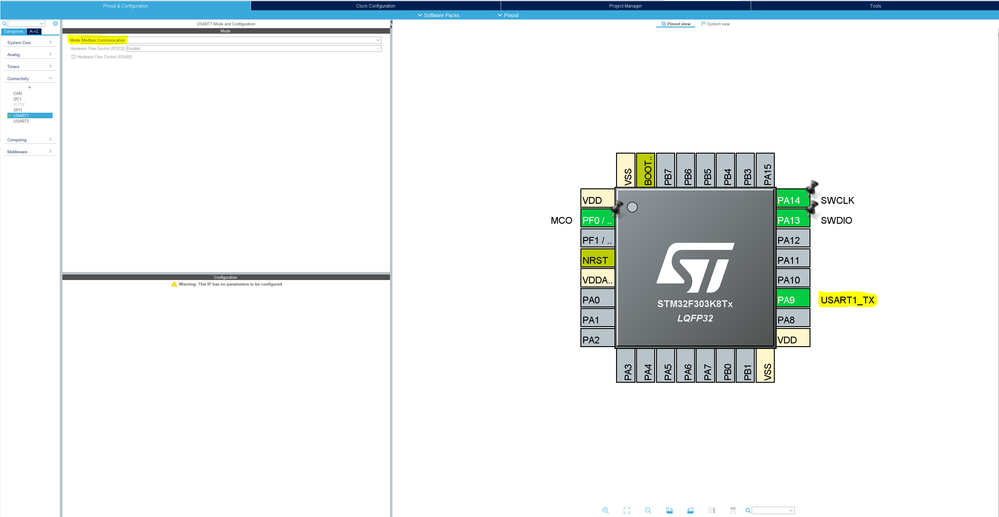This screenshot has width=999, height=517.
Task: Click pin PA2 on the chip
Action: pos(598,338)
